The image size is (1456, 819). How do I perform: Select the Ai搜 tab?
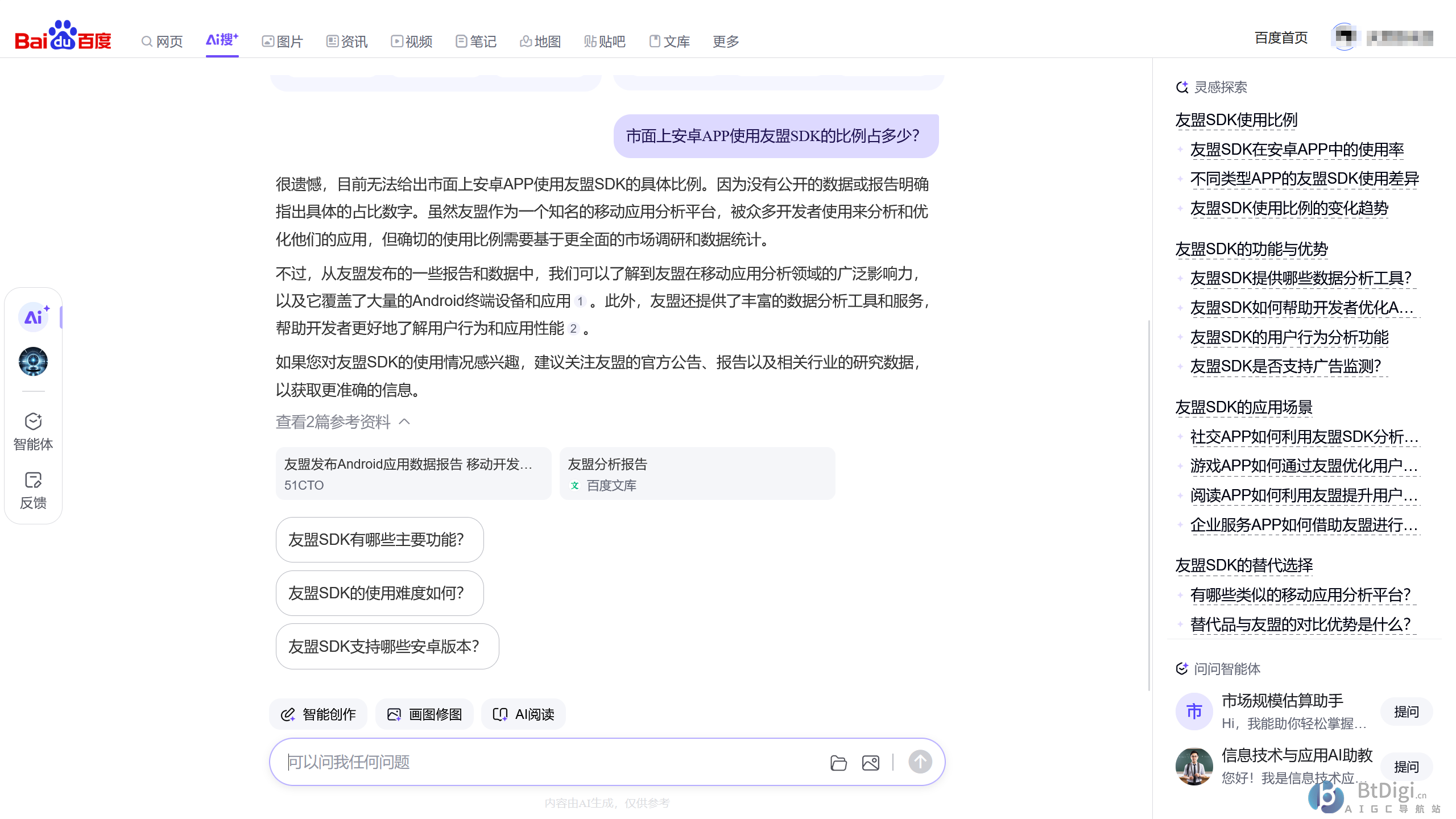(222, 40)
